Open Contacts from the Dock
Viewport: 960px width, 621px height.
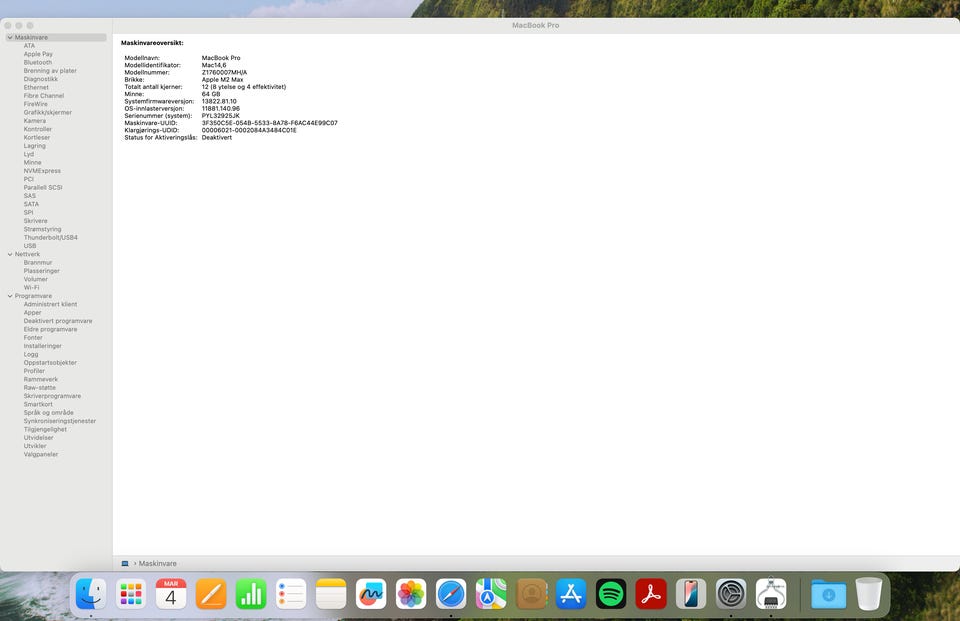531,593
